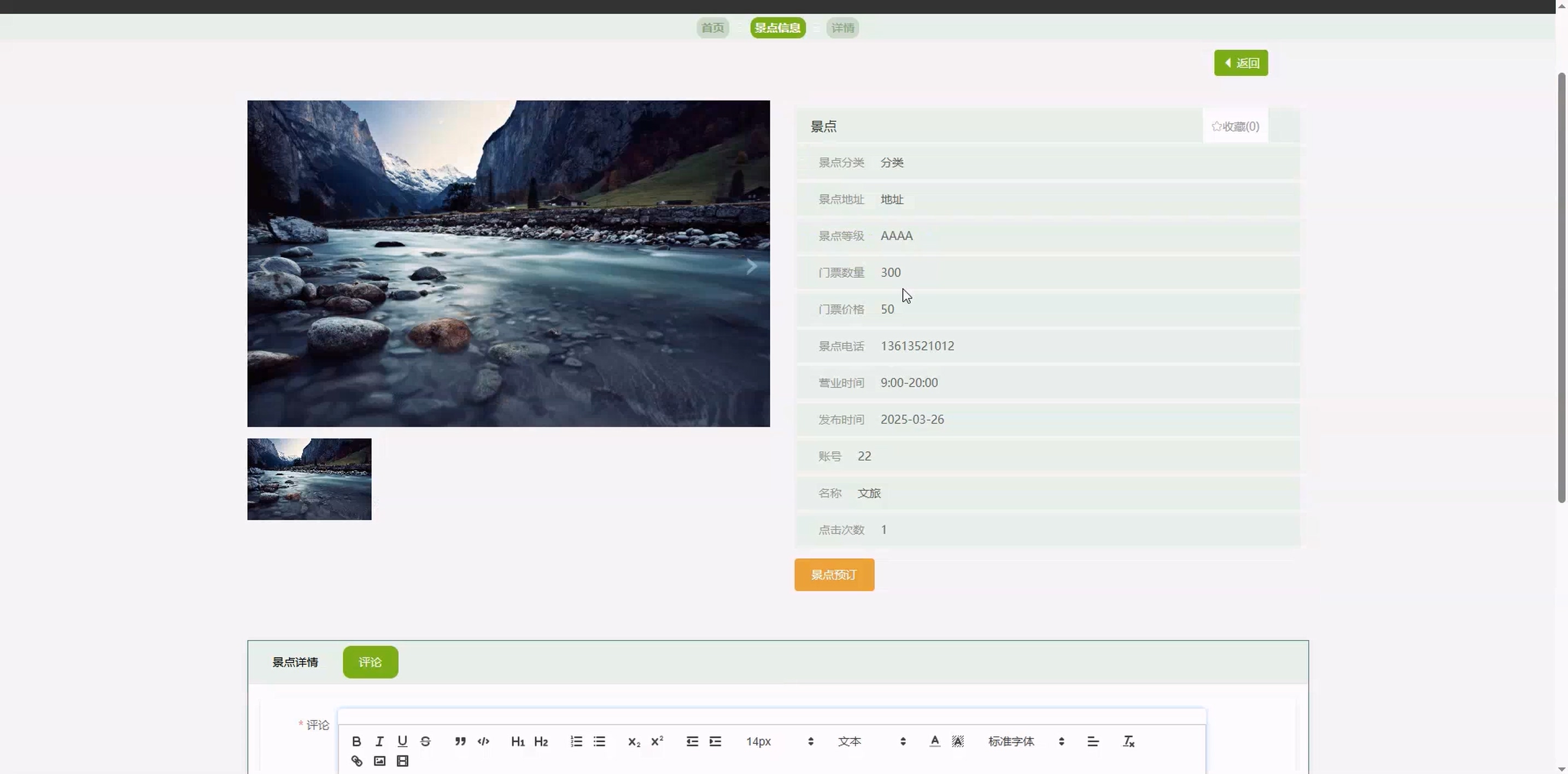The image size is (1568, 774).
Task: Click the 返回 back button
Action: (x=1241, y=63)
